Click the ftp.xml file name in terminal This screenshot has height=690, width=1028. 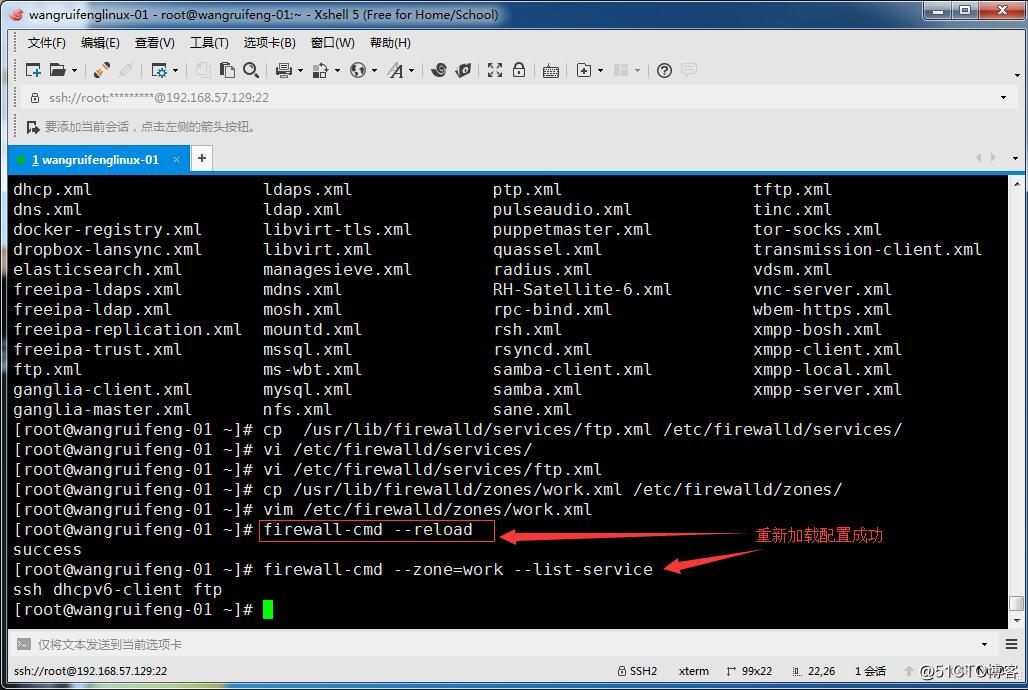[x=47, y=369]
